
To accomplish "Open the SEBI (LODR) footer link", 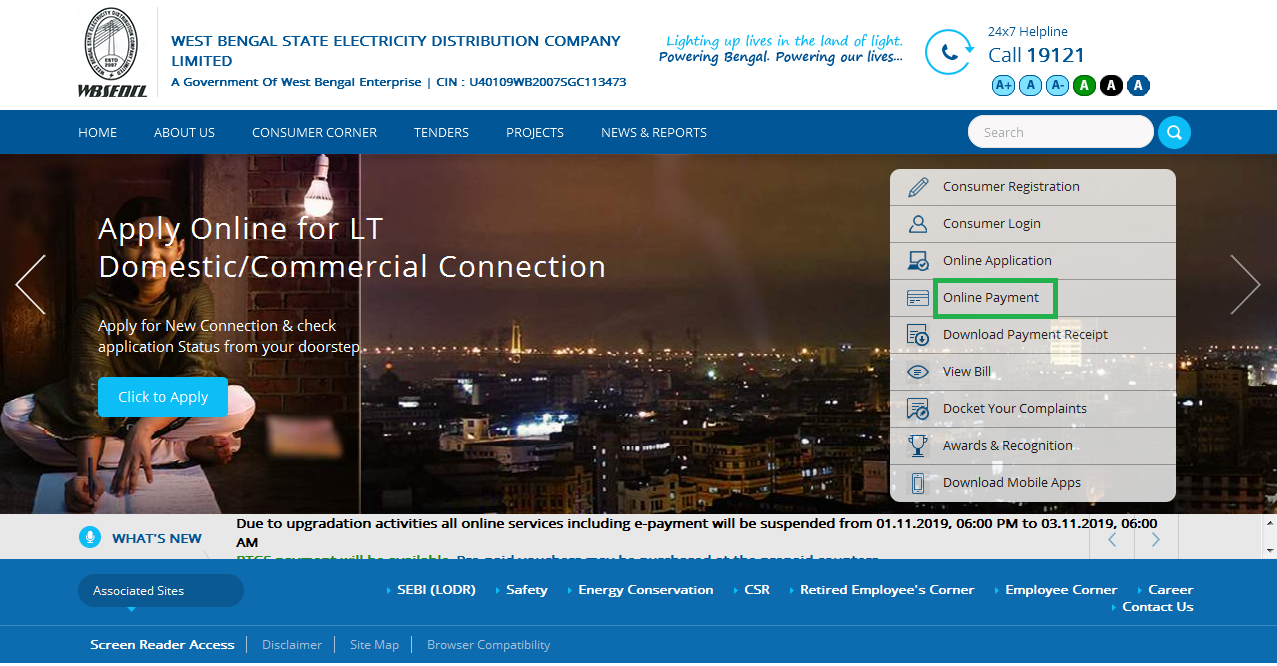I will (x=436, y=590).
